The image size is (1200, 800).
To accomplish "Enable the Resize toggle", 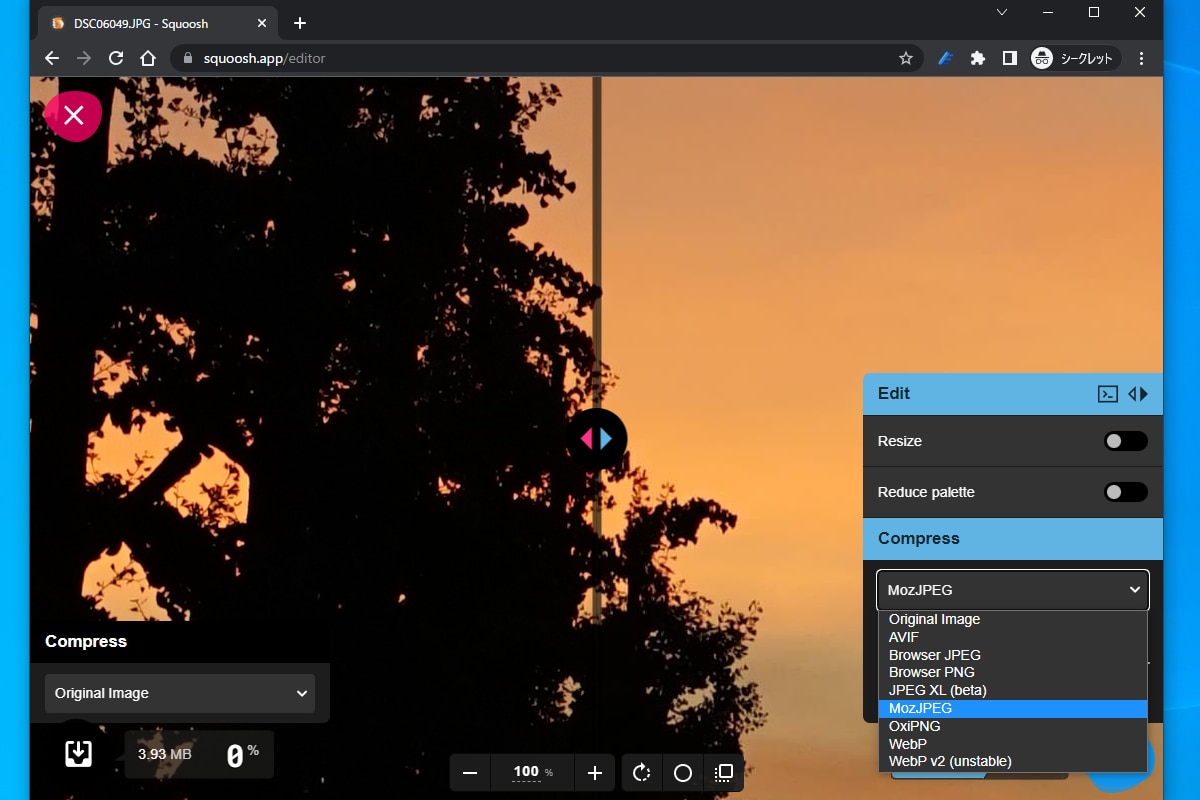I will 1125,441.
